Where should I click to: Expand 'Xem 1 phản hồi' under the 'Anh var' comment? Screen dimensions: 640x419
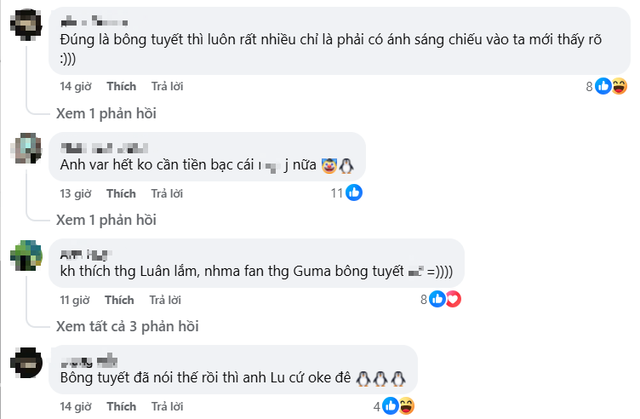106,219
